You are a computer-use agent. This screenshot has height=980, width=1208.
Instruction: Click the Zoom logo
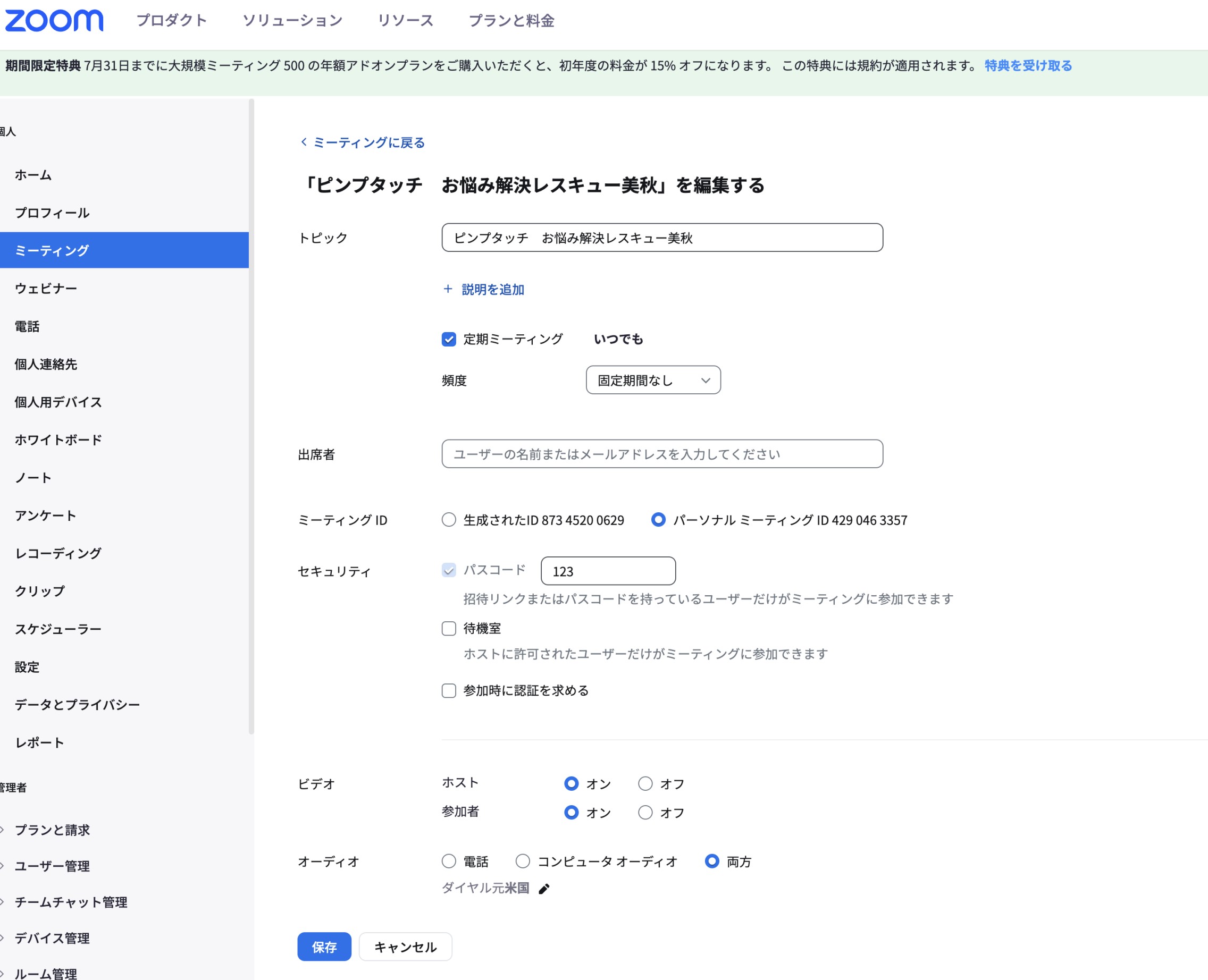click(x=54, y=20)
